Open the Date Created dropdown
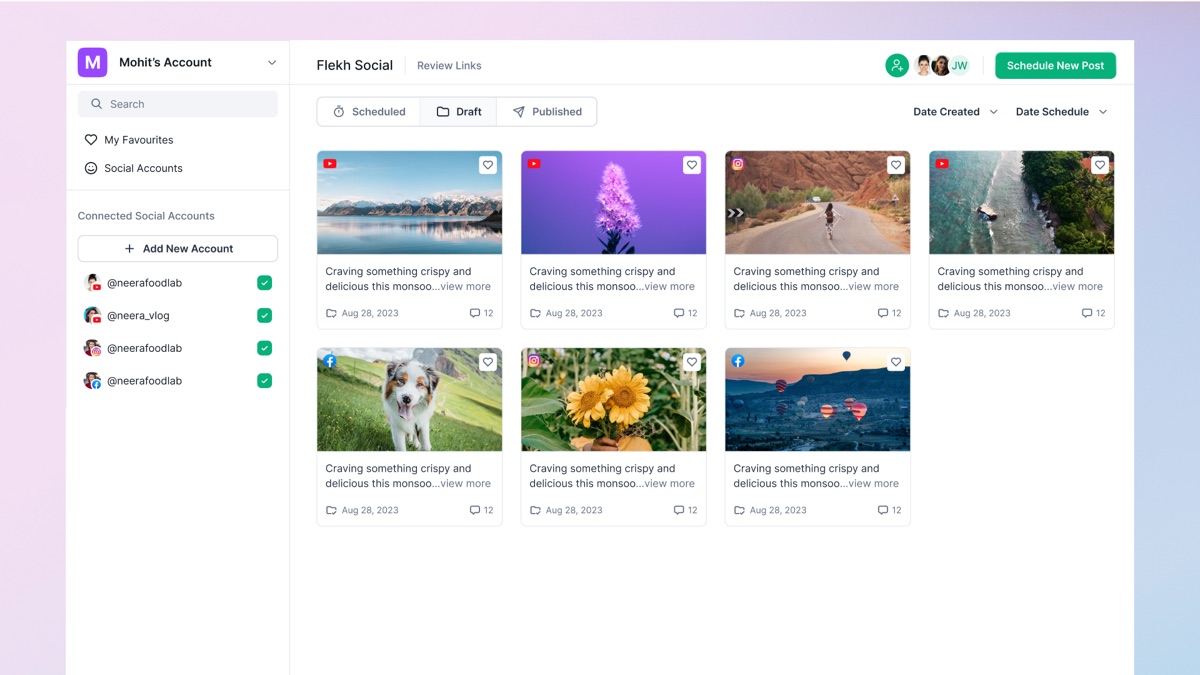This screenshot has height=675, width=1200. 956,112
